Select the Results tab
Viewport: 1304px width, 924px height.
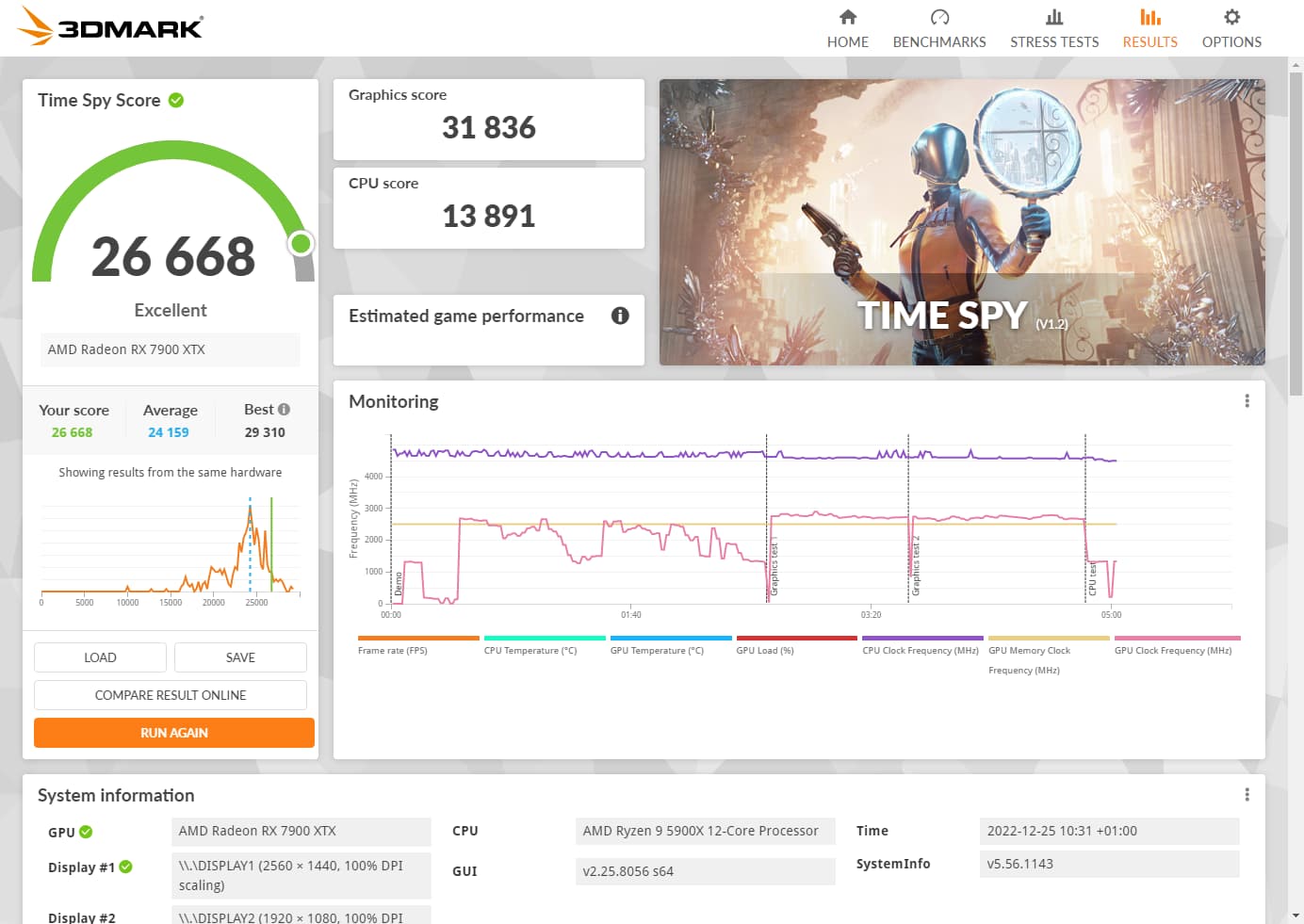(1149, 29)
